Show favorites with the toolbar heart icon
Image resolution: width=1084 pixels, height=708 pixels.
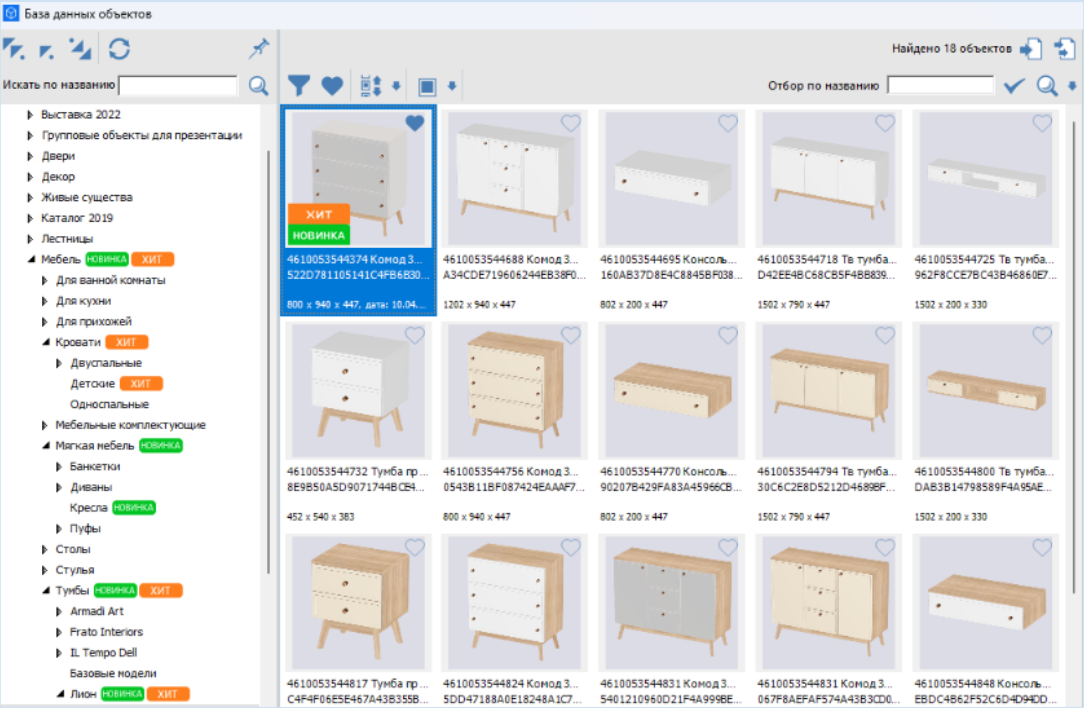(332, 86)
